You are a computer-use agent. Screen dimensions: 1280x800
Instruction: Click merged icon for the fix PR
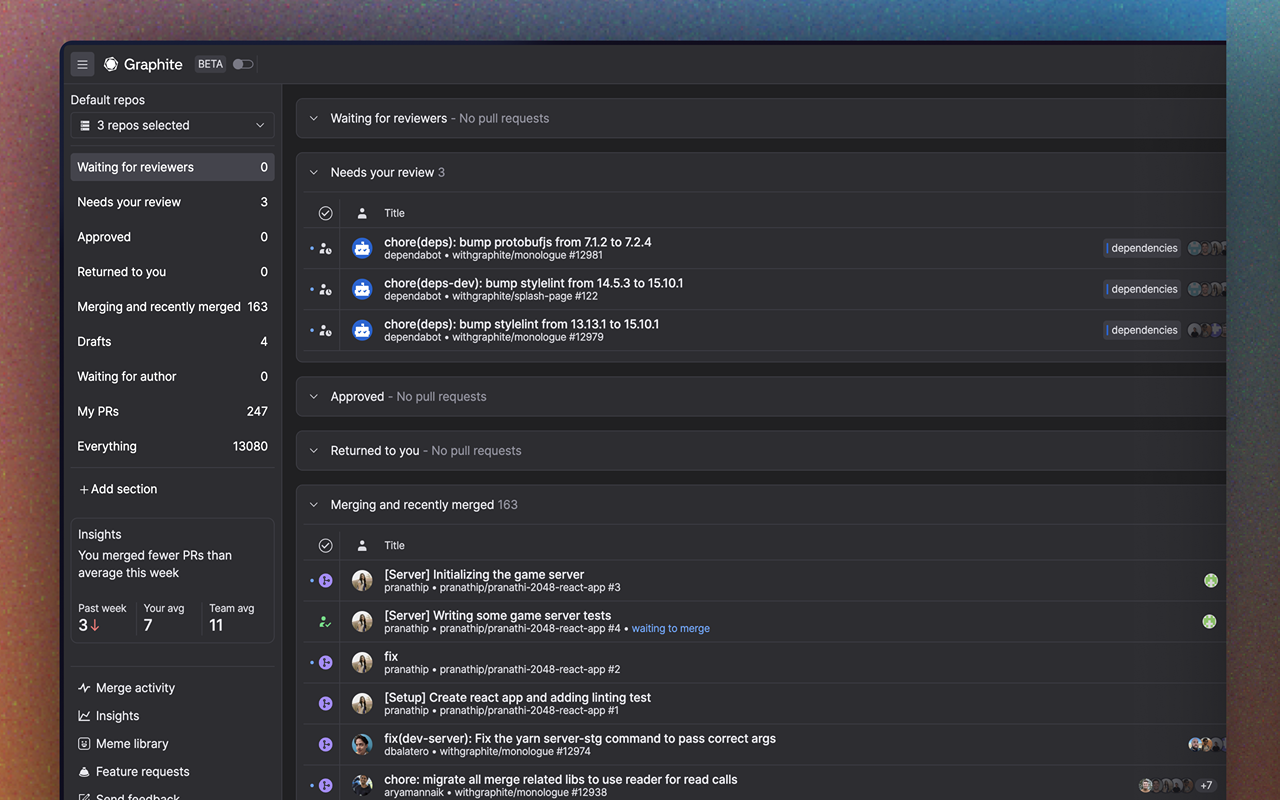pos(325,662)
